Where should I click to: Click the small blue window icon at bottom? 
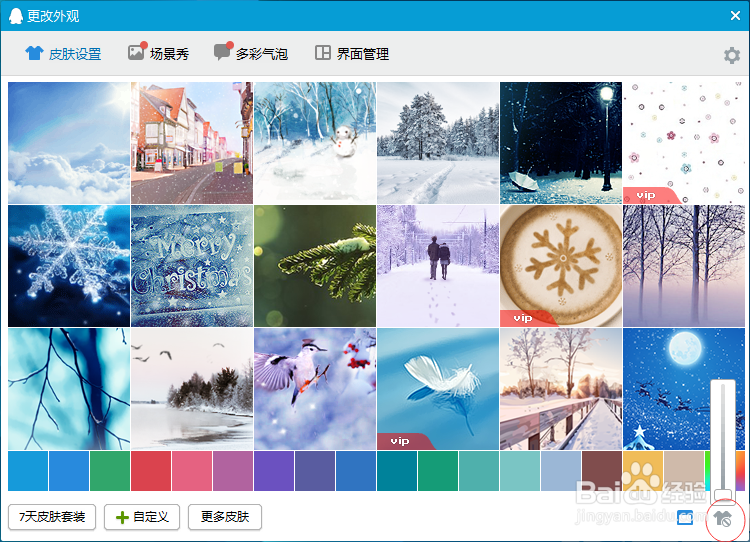685,517
